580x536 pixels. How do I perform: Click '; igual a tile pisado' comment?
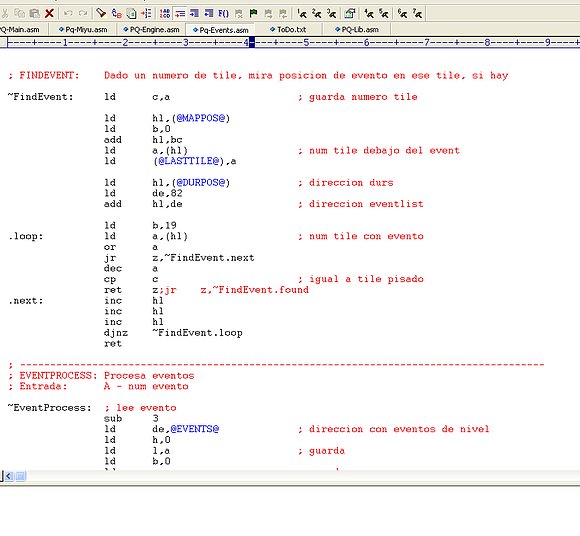(x=361, y=279)
